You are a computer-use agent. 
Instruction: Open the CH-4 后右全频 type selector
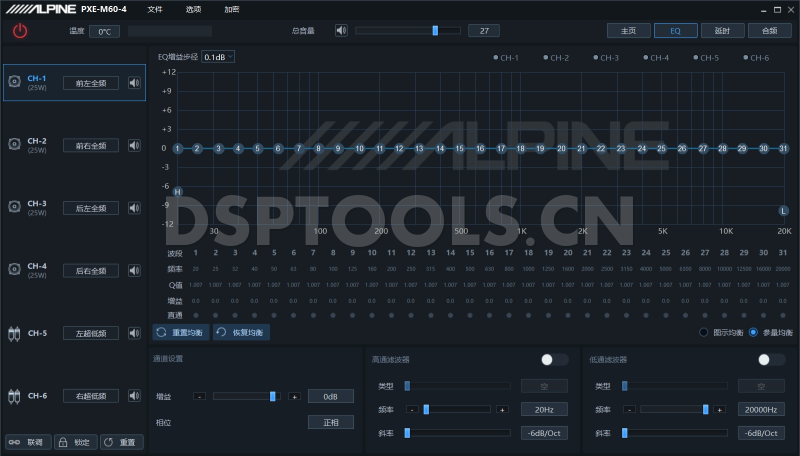click(x=91, y=271)
